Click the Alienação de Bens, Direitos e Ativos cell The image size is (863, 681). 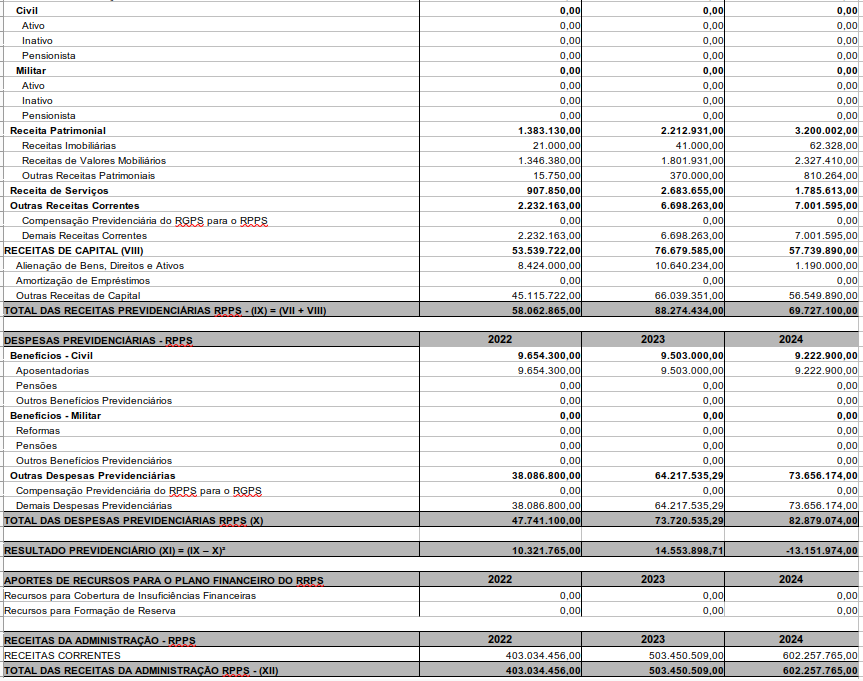[100, 265]
